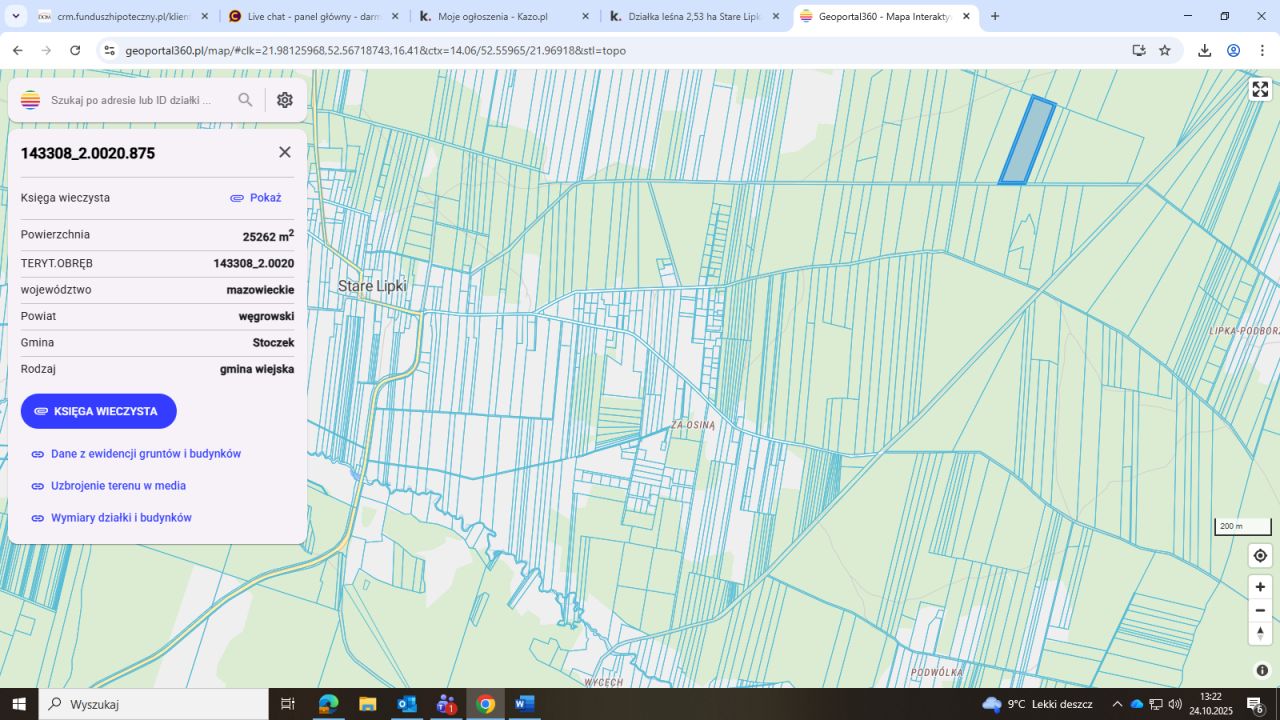Open Word from taskbar
This screenshot has height=720, width=1280.
(x=524, y=704)
